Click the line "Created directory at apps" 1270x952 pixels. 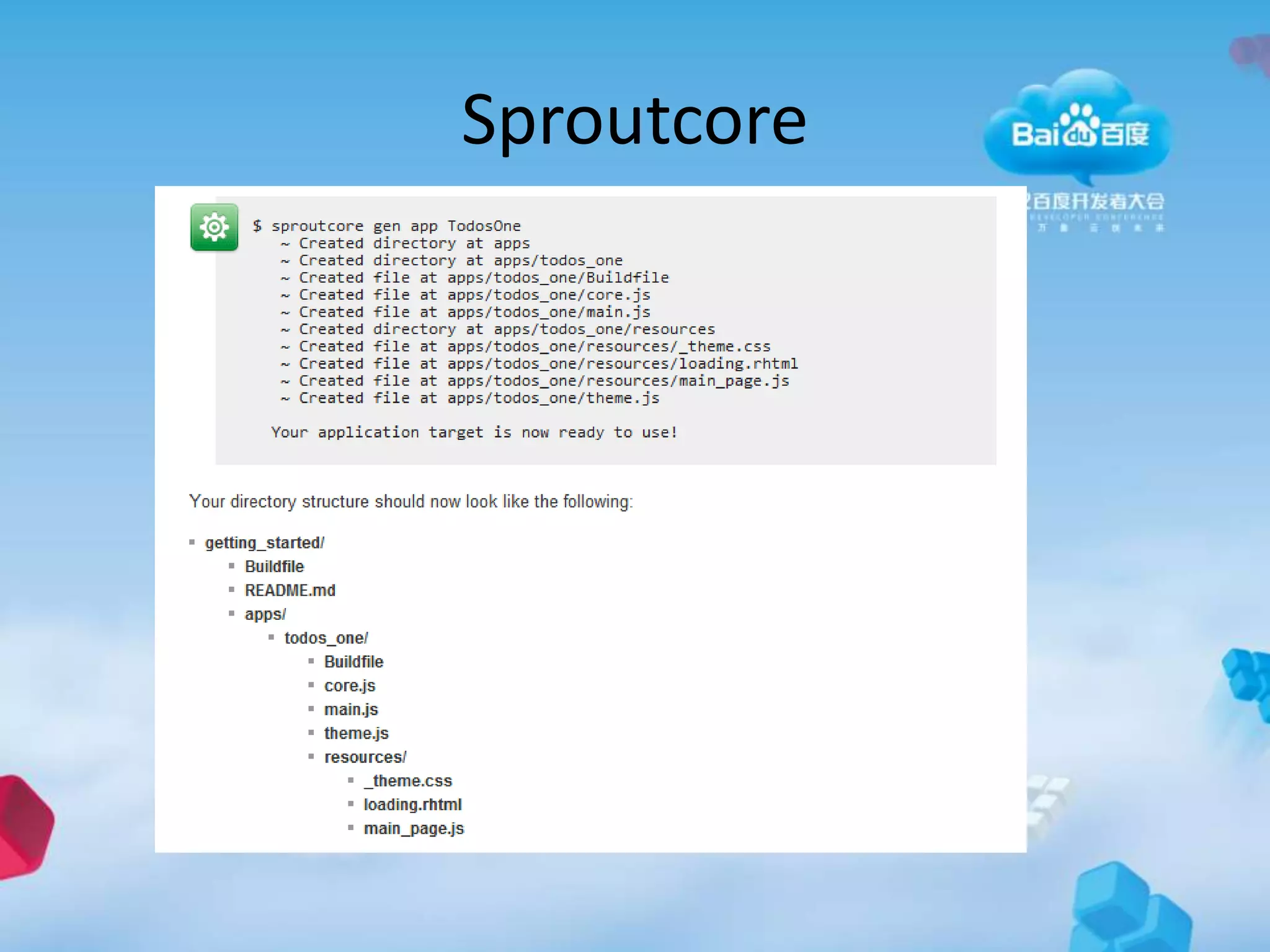point(406,243)
